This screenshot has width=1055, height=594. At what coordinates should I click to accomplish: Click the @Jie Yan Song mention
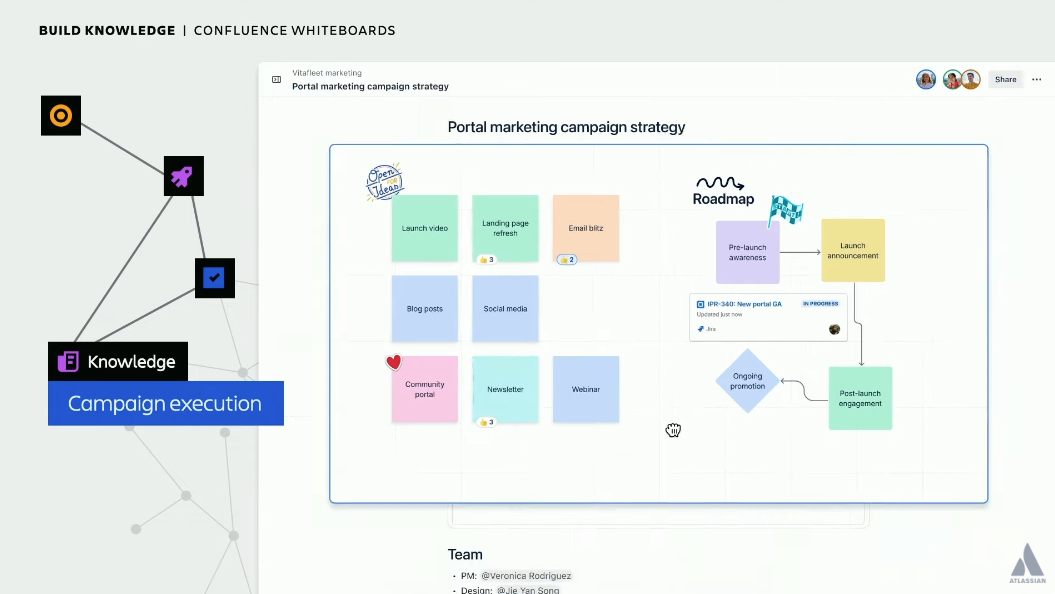click(528, 590)
